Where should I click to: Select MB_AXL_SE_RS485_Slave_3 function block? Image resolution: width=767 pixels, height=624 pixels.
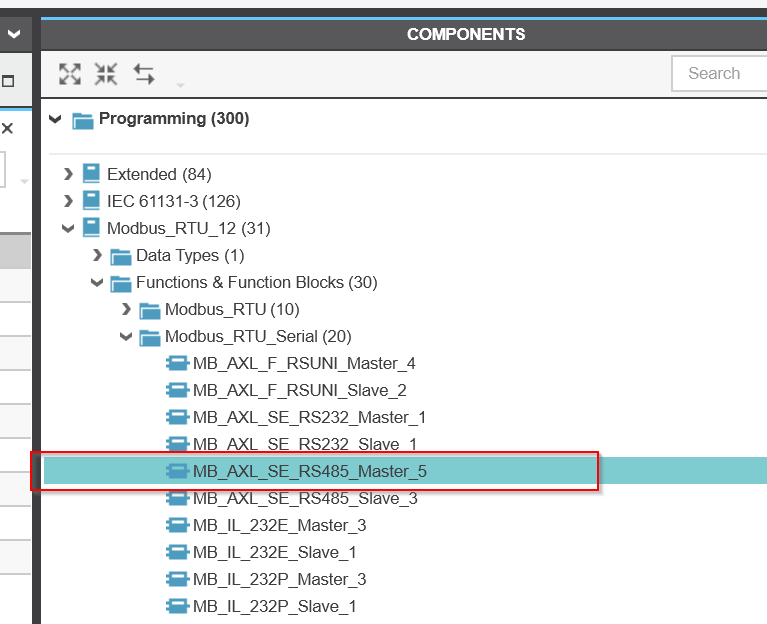pos(305,498)
